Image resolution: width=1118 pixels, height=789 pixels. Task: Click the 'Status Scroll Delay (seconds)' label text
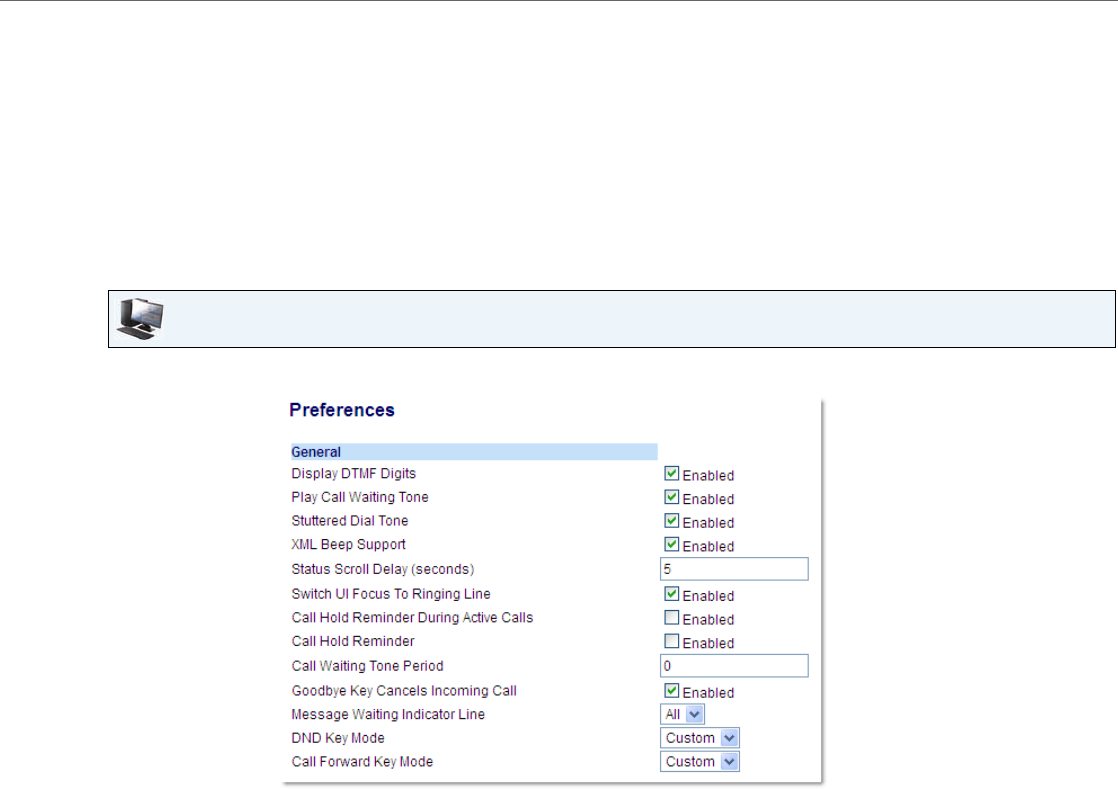click(x=382, y=569)
